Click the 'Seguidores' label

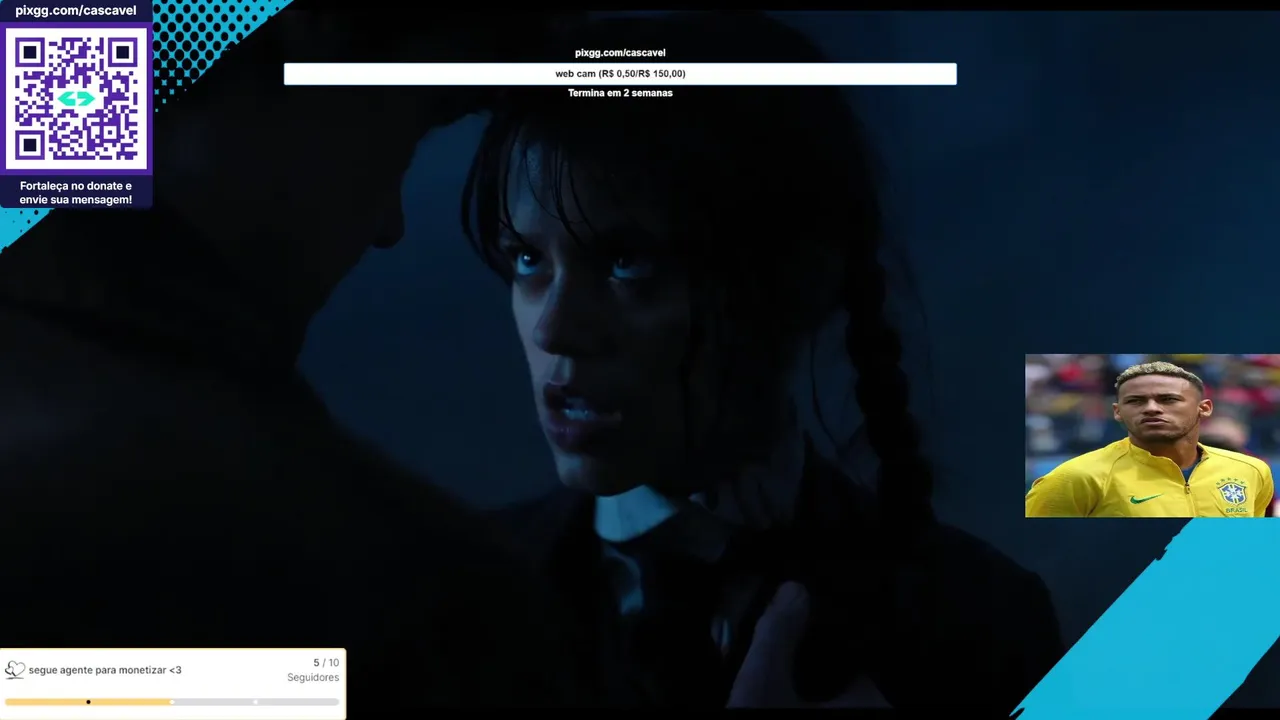(313, 678)
